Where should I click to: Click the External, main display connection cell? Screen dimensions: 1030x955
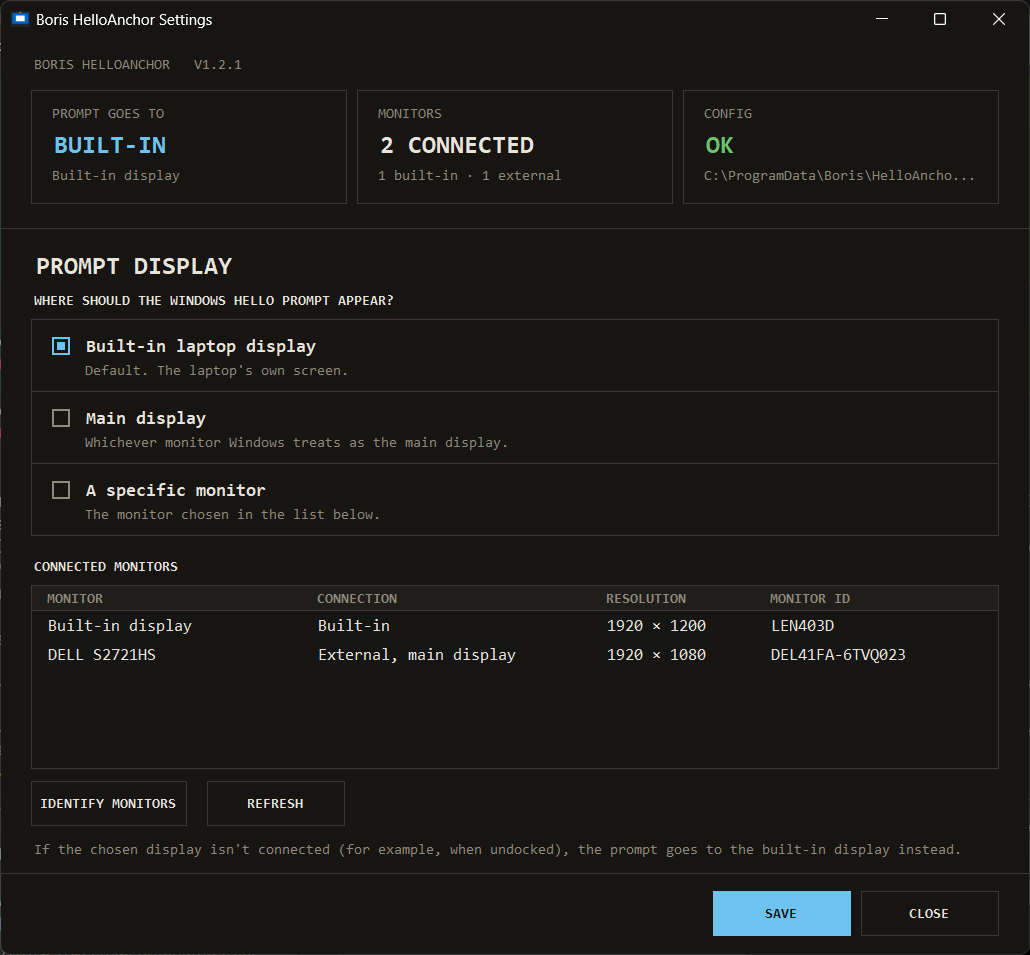(x=417, y=655)
